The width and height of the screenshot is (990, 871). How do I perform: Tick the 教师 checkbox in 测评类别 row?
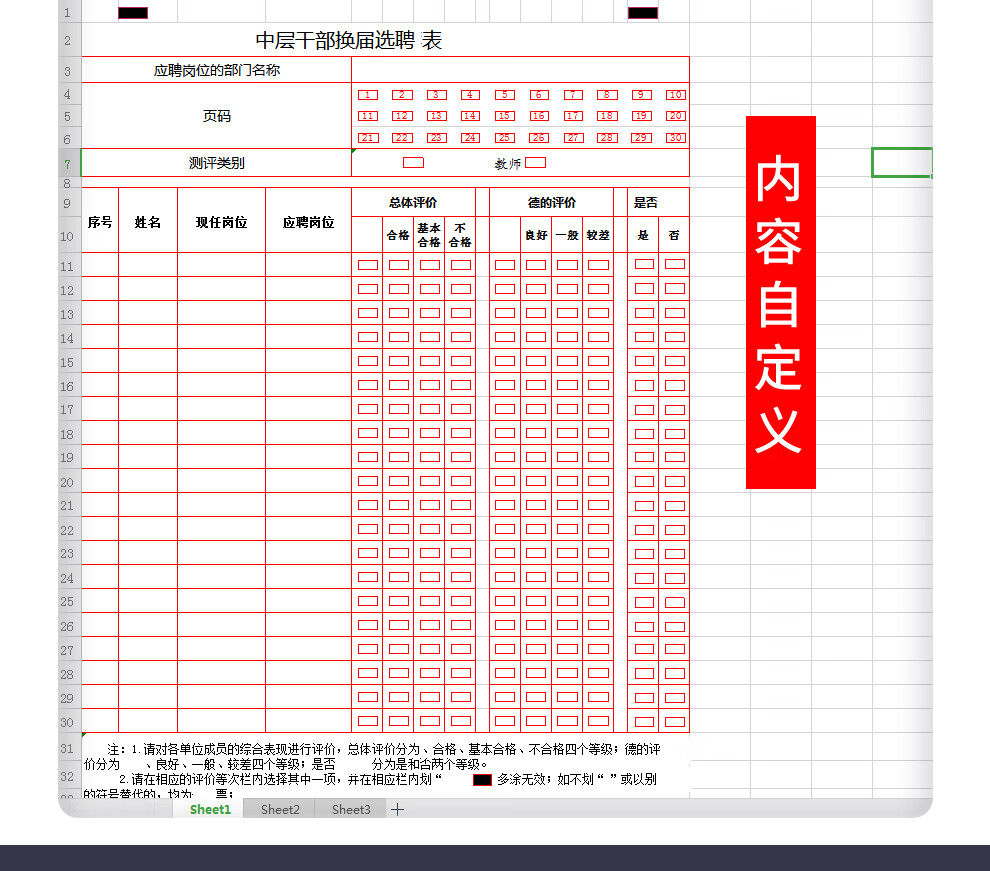(x=536, y=162)
